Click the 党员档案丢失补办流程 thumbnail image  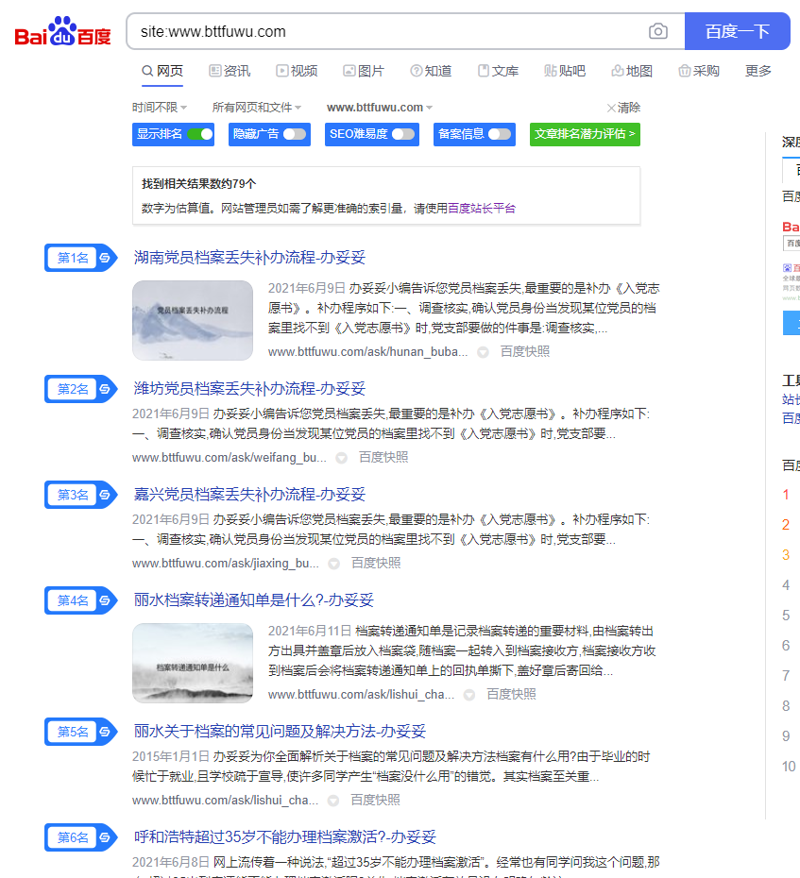coord(193,320)
